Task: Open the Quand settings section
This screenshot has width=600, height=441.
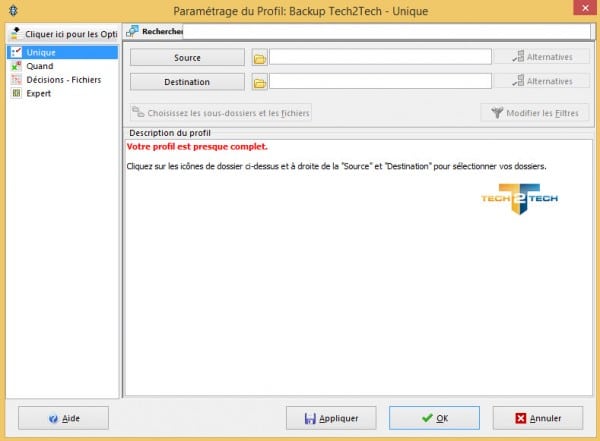Action: pyautogui.click(x=40, y=66)
